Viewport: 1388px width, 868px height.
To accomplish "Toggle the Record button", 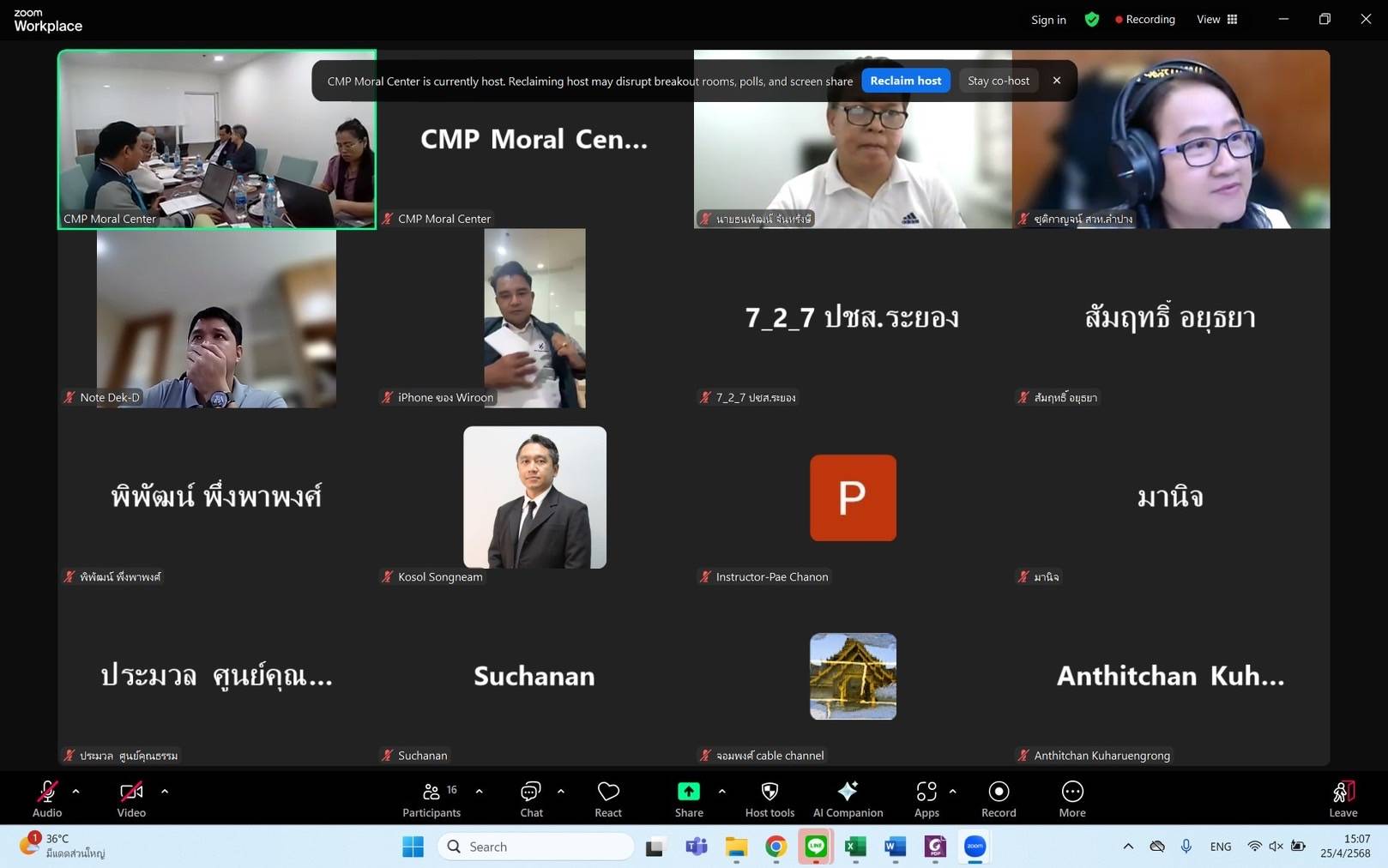I will coord(999,799).
